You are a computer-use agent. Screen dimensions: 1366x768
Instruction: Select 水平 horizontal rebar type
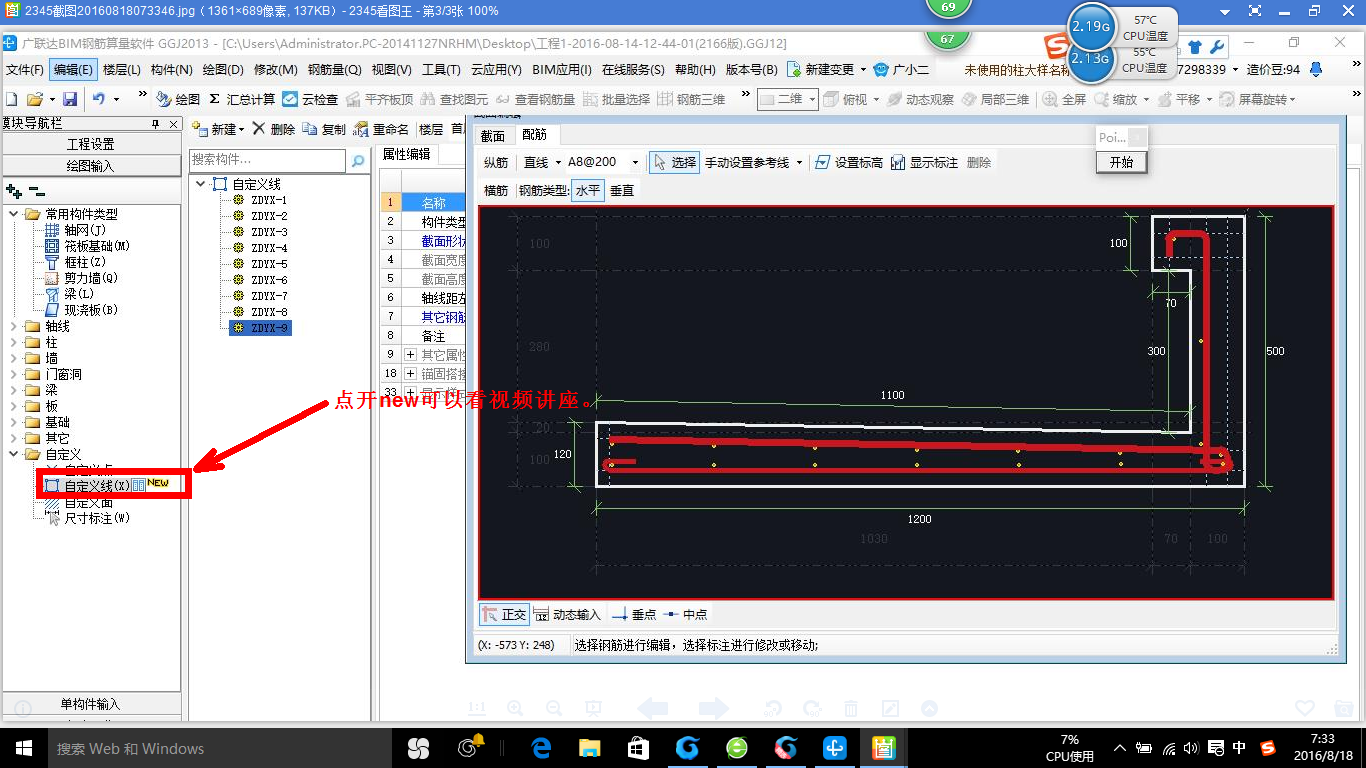pos(588,190)
